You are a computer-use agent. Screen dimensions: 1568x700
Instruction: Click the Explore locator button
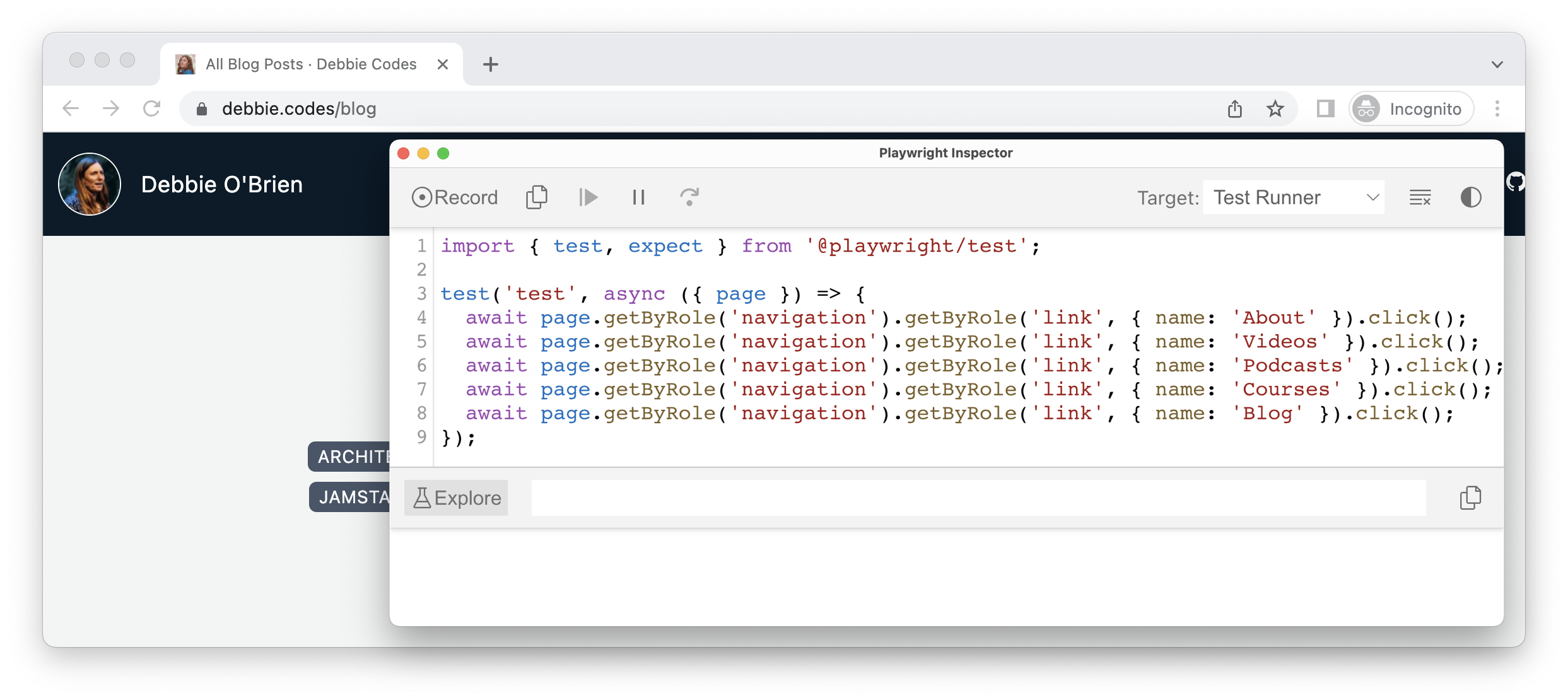[456, 498]
